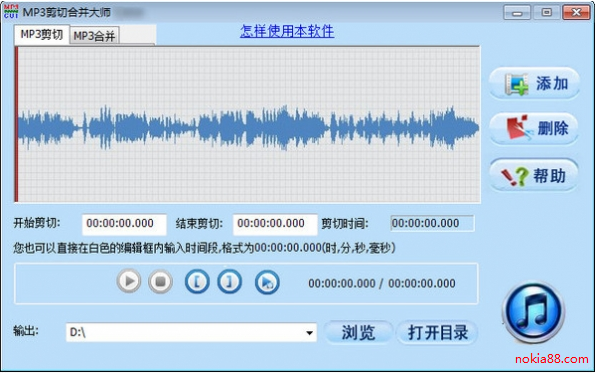Click the 添加 add file button
This screenshot has height=373, width=595.
[x=534, y=83]
